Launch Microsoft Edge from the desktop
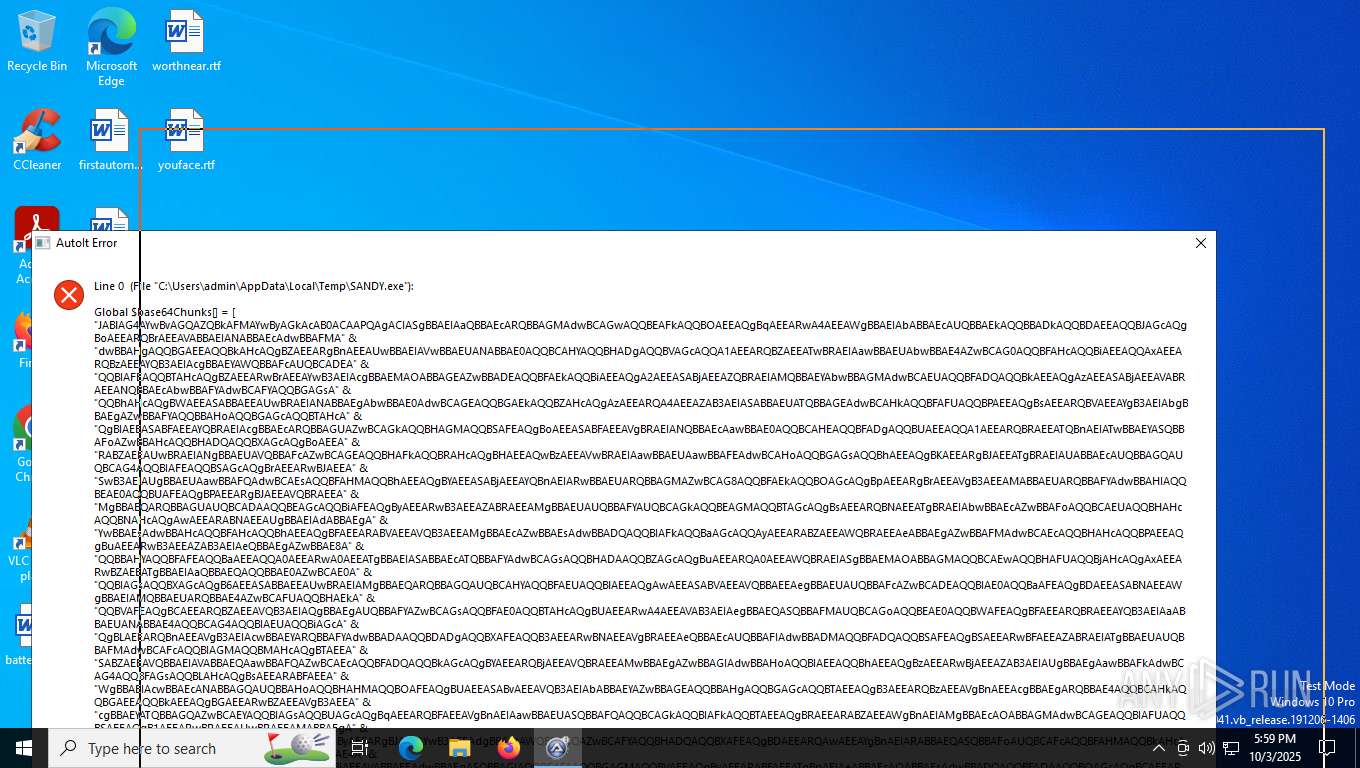The width and height of the screenshot is (1360, 768). tap(111, 47)
